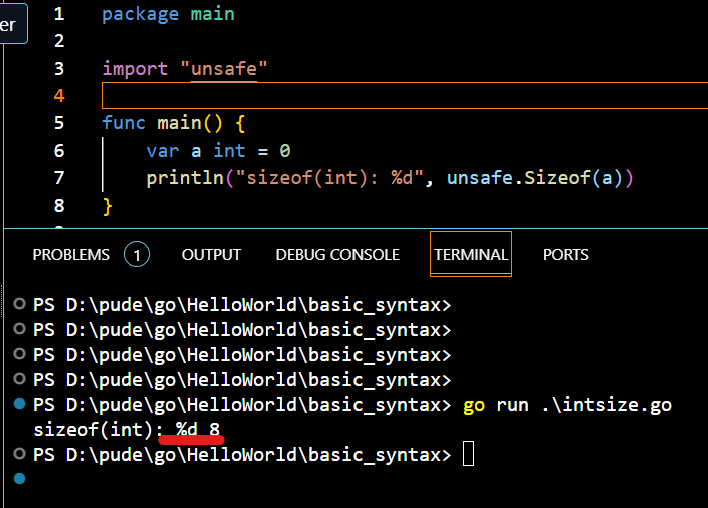
Task: Click line number 5 in the gutter
Action: 58,123
